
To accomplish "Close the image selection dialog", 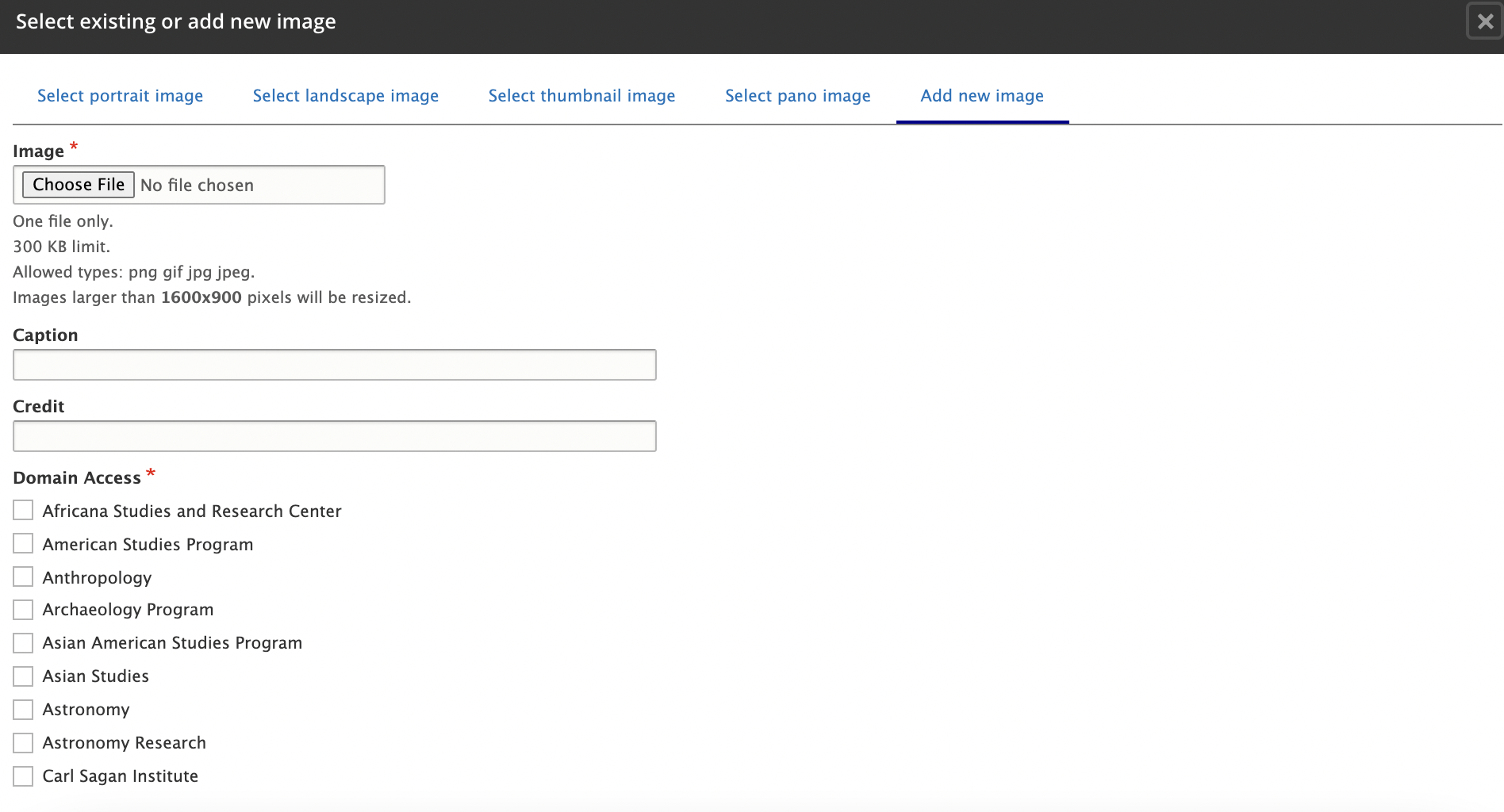I will 1485,21.
